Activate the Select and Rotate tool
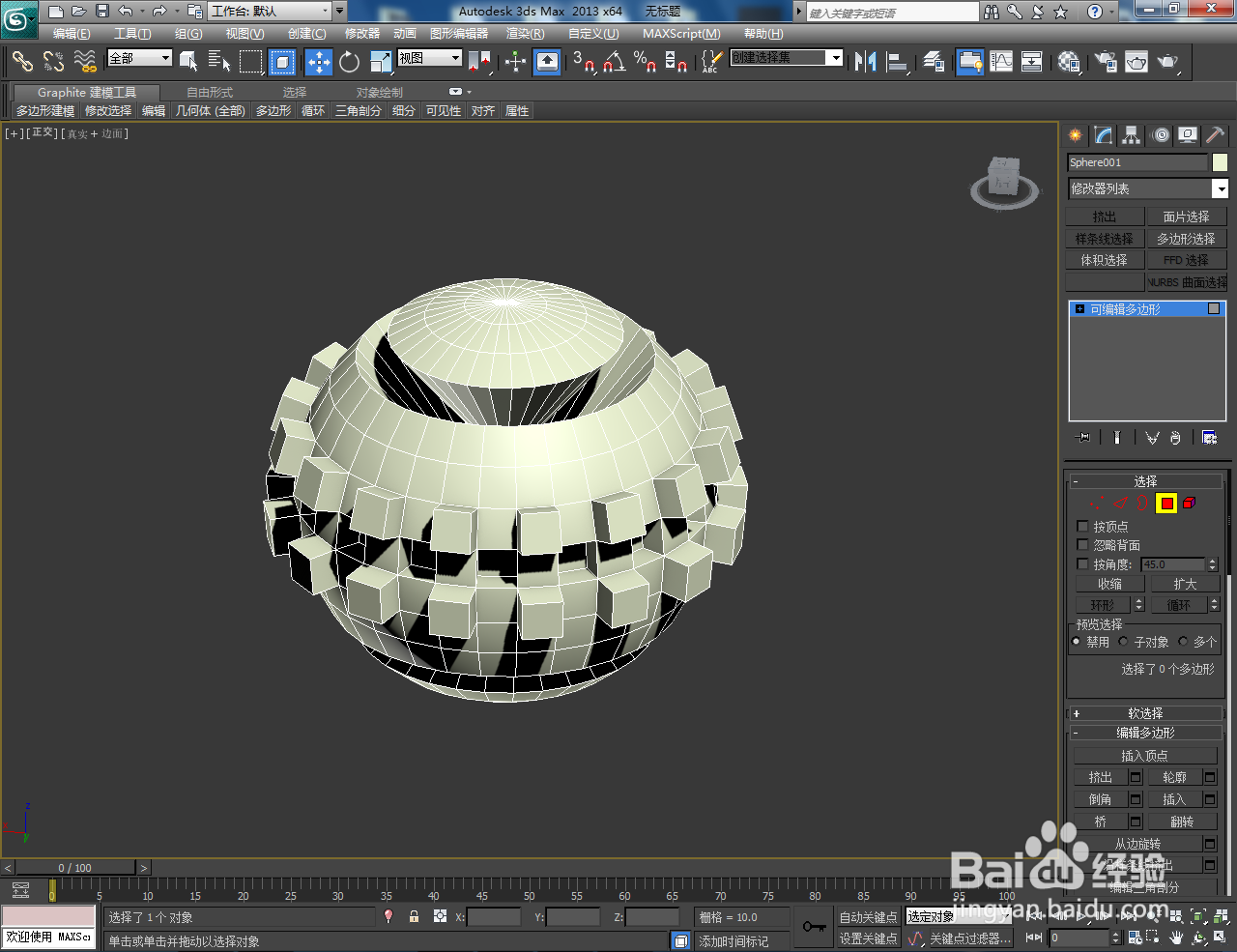The height and width of the screenshot is (952, 1237). 348,62
